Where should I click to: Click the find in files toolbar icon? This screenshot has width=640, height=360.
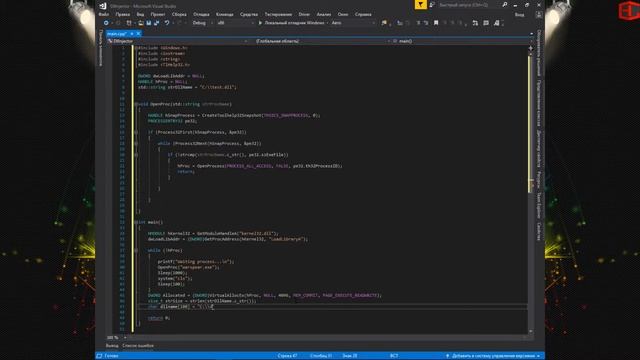coord(384,23)
